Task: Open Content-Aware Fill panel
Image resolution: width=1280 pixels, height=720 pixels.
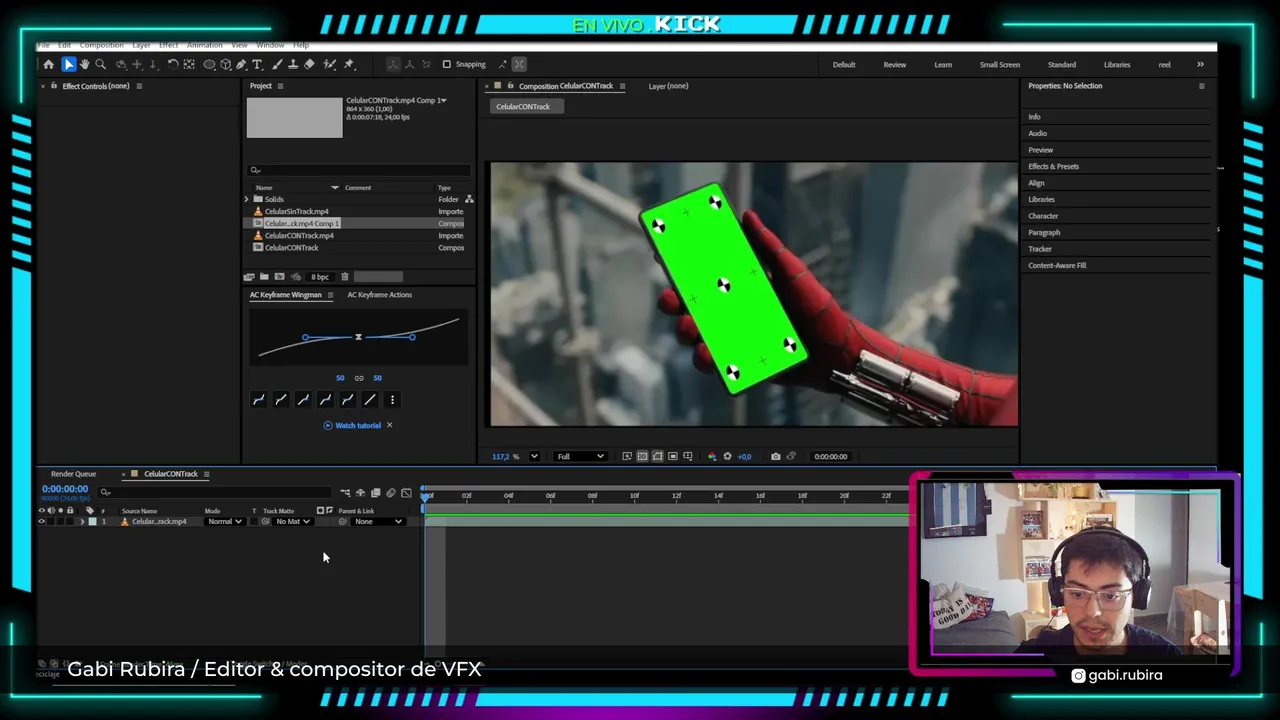Action: point(1057,266)
